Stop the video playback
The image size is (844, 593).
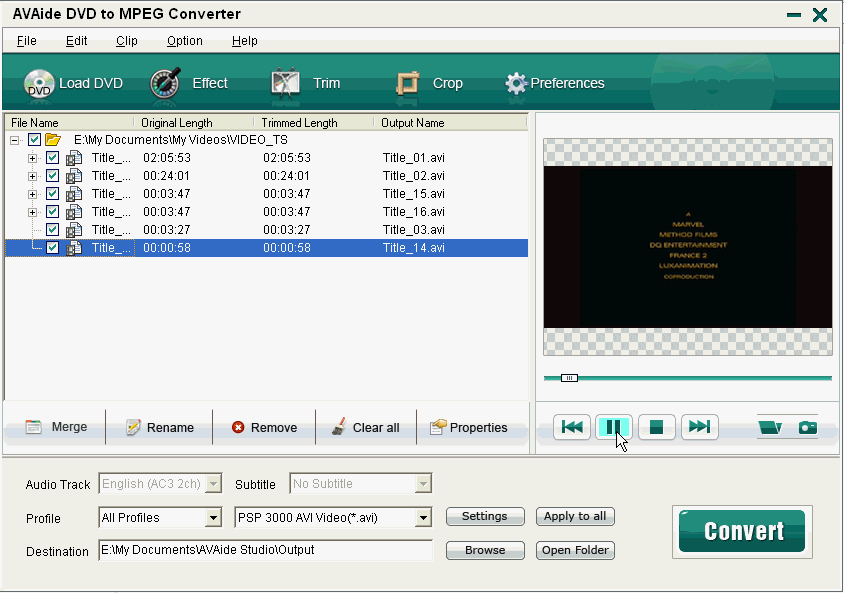[x=657, y=427]
